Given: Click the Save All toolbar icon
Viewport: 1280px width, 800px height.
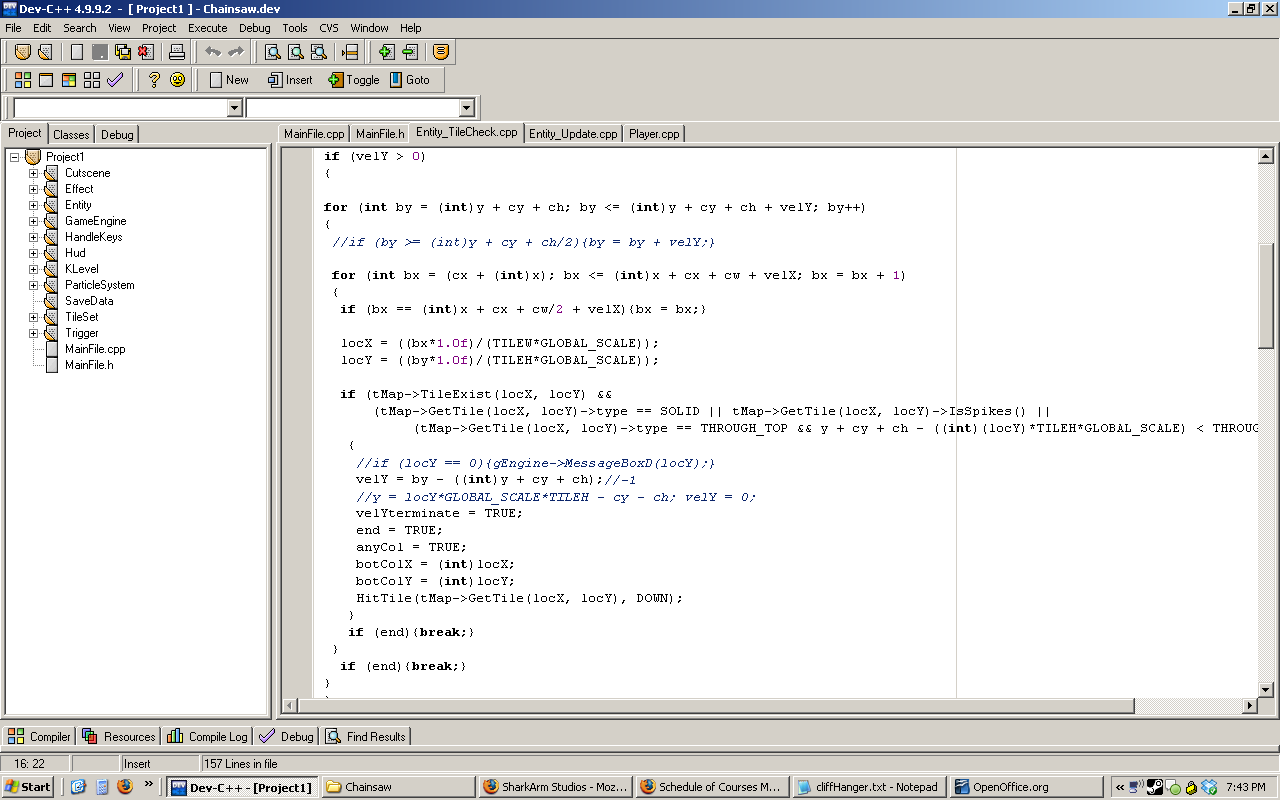Looking at the screenshot, I should pos(123,52).
